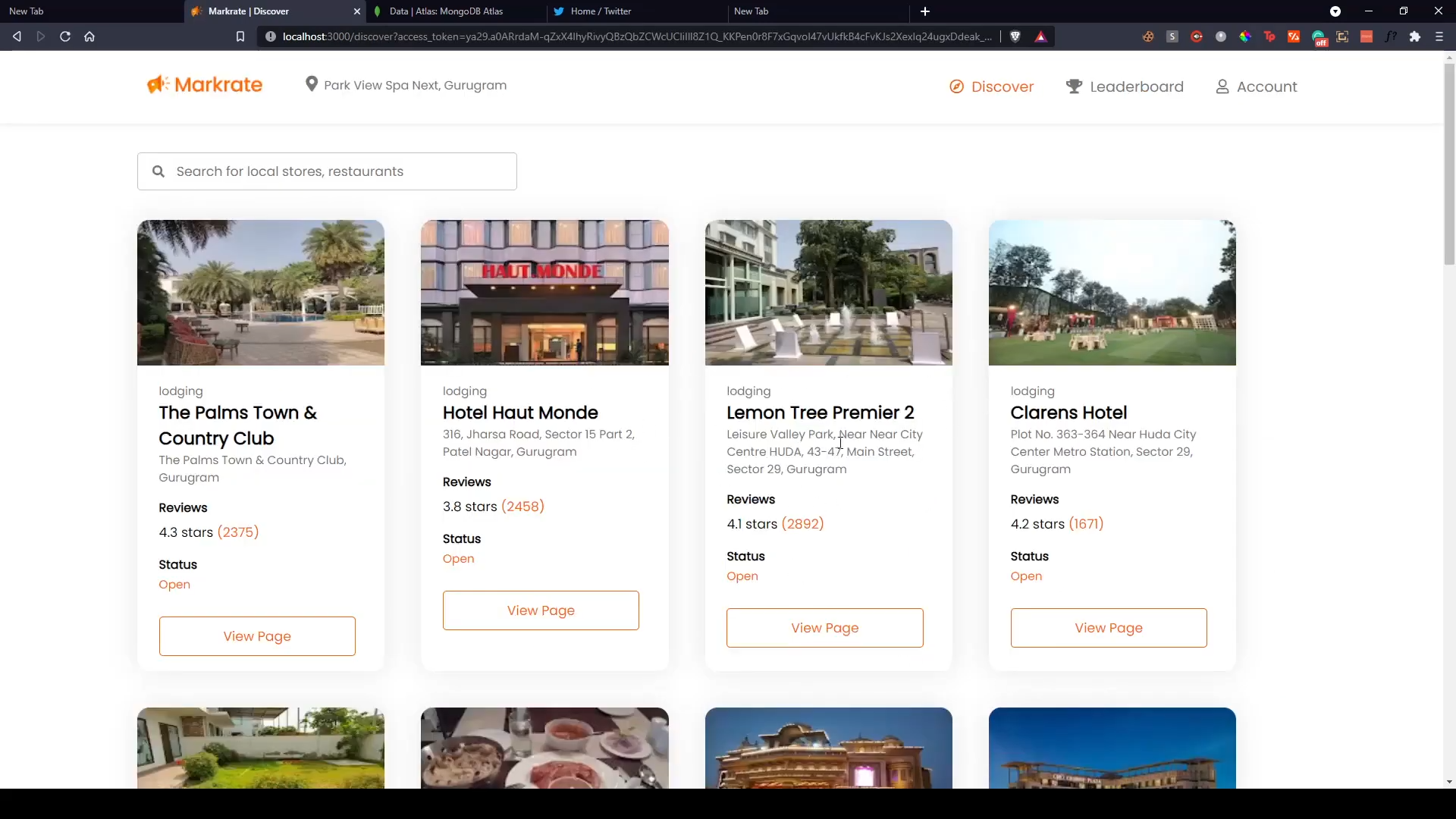Click the Account person icon
Image resolution: width=1456 pixels, height=819 pixels.
(1222, 86)
